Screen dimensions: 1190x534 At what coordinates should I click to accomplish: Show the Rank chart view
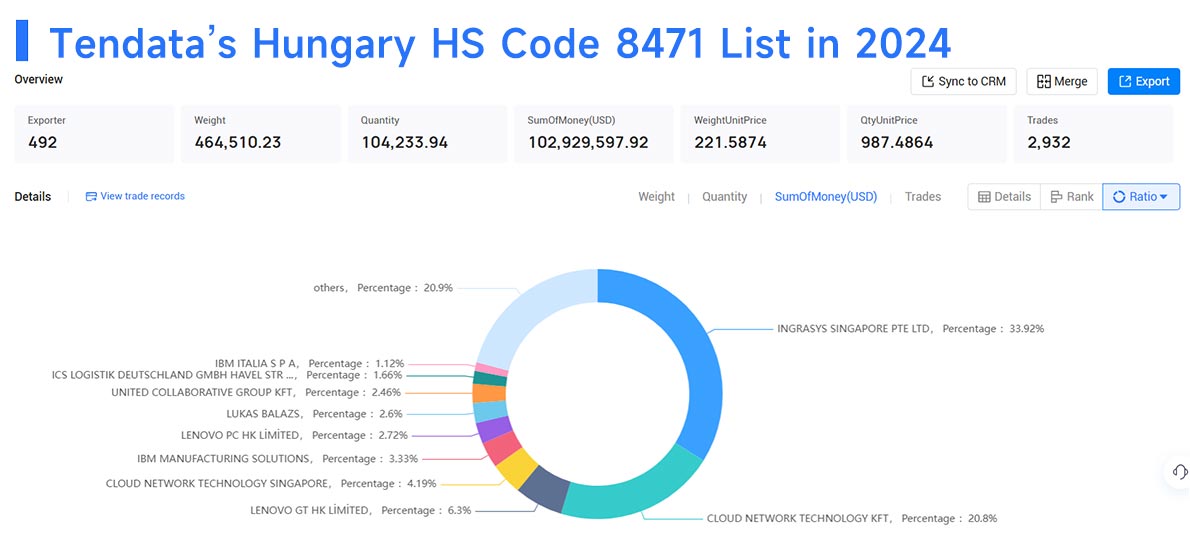pos(1072,196)
